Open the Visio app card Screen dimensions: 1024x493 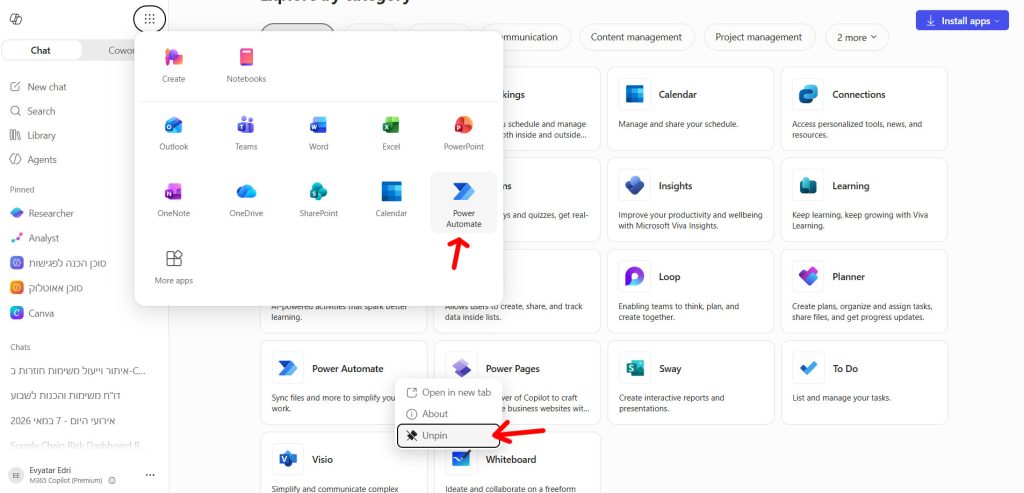click(x=344, y=462)
